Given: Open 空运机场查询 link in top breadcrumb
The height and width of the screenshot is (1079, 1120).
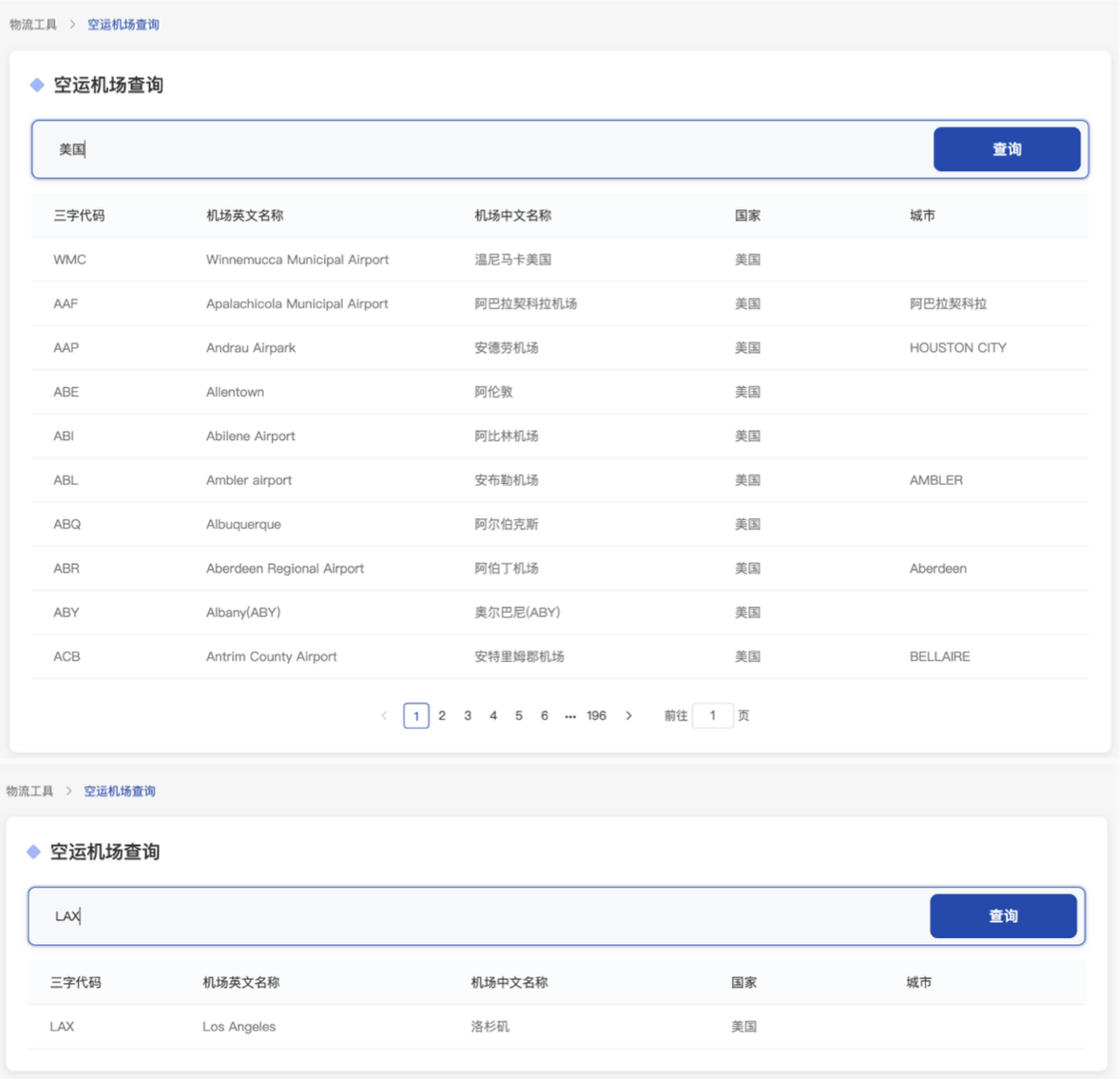Looking at the screenshot, I should (123, 25).
